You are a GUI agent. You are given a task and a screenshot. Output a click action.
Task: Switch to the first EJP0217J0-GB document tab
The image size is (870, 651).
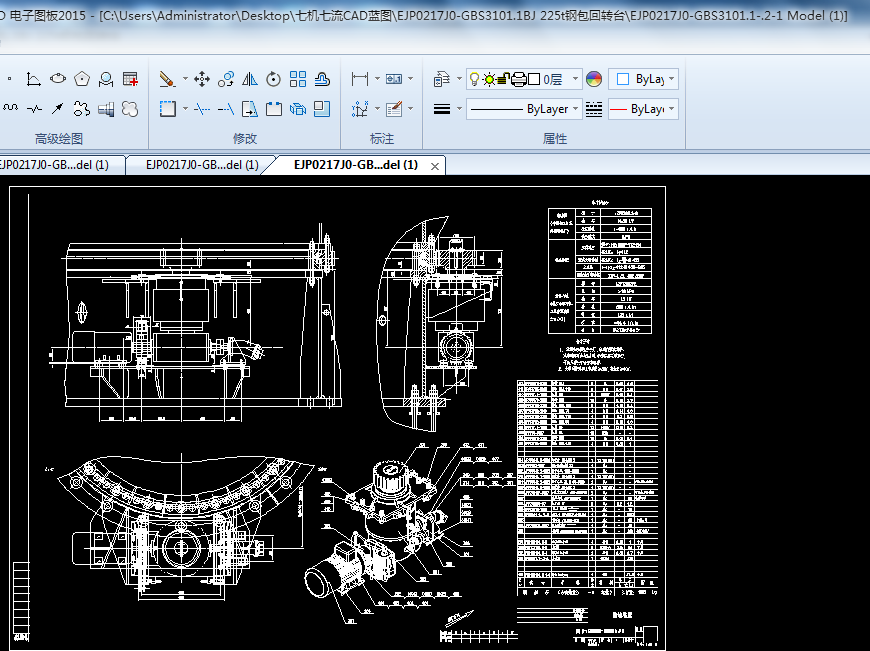pyautogui.click(x=55, y=165)
